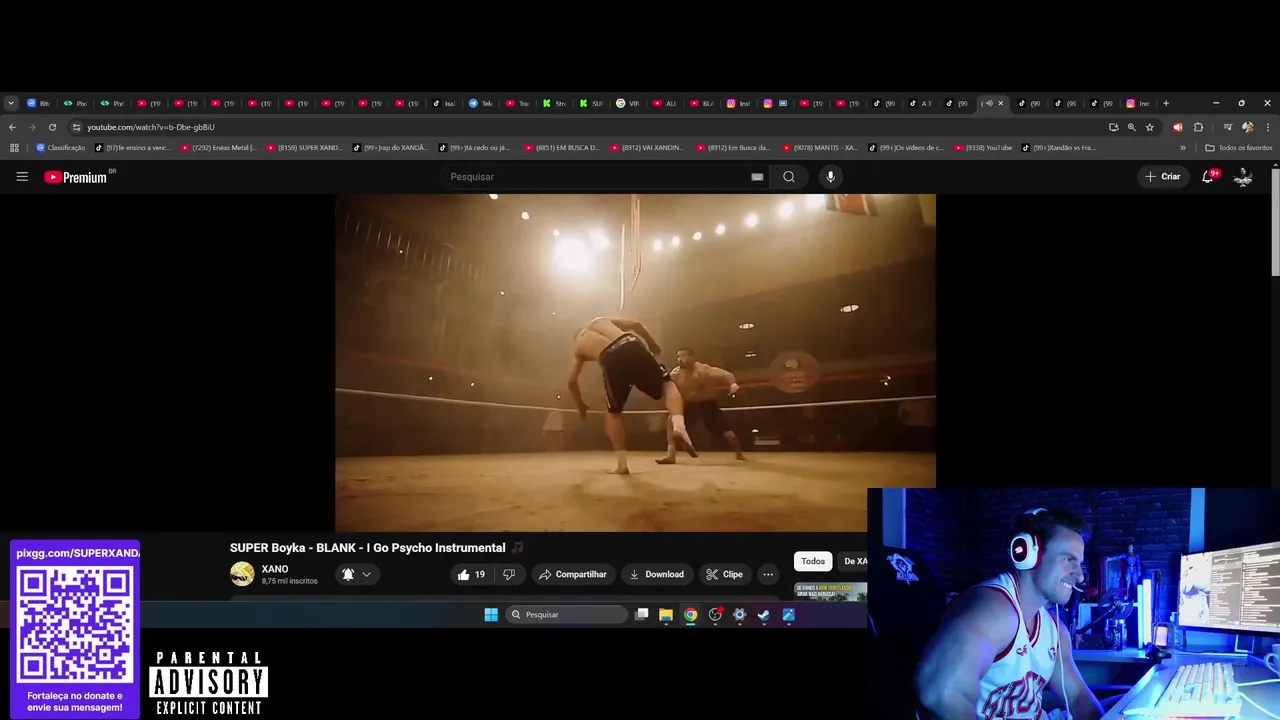1280x720 pixels.
Task: Dislike the SUPER Boyka video
Action: pos(509,574)
